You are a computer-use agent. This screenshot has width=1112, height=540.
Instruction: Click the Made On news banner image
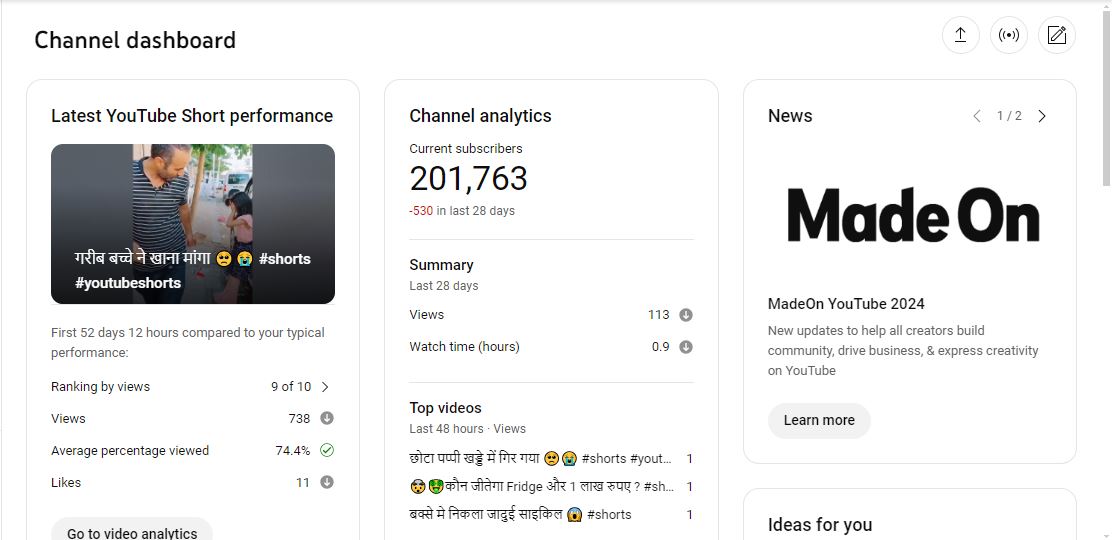[912, 215]
